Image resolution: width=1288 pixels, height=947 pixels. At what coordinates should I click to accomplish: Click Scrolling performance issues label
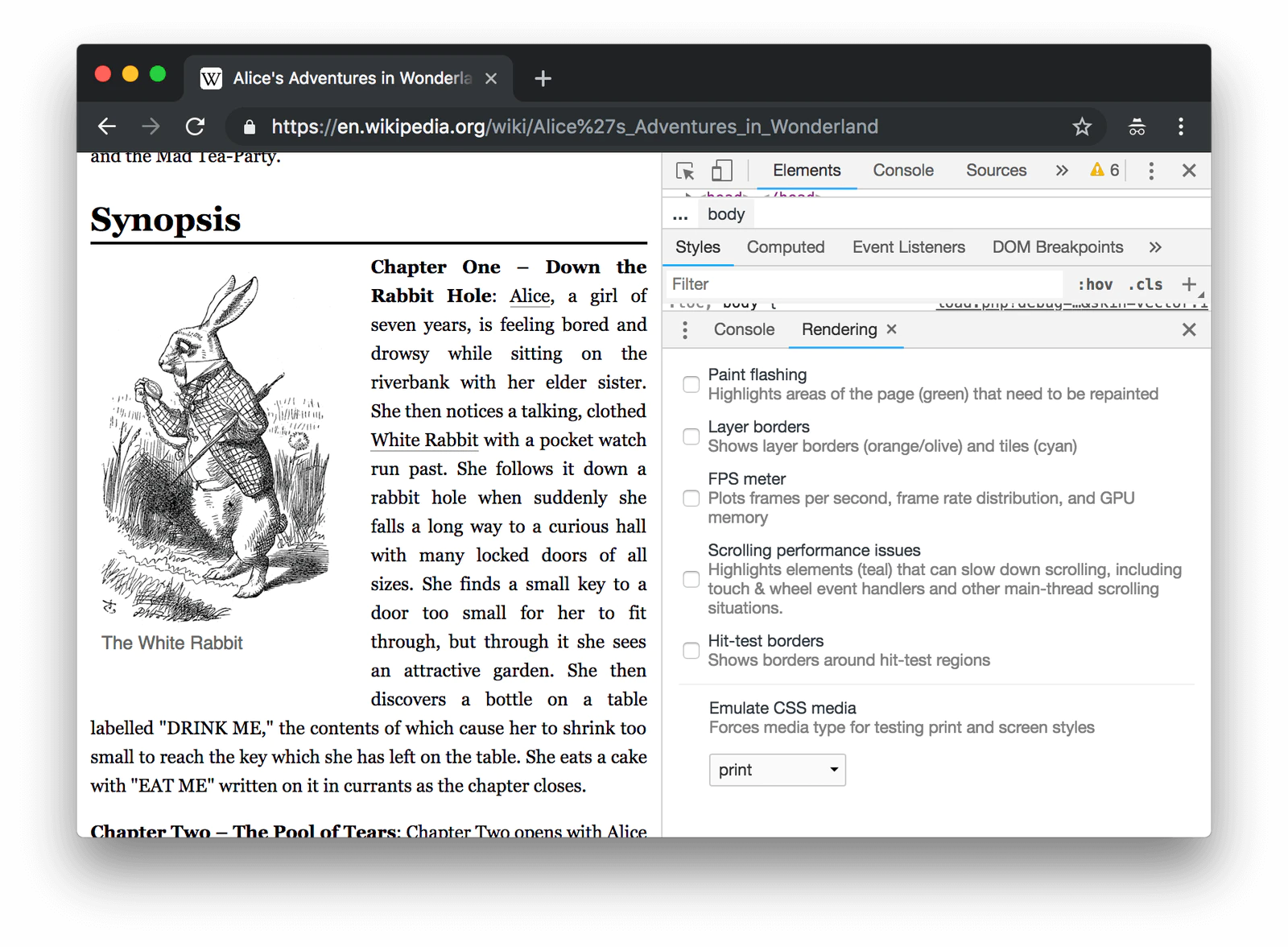[815, 551]
